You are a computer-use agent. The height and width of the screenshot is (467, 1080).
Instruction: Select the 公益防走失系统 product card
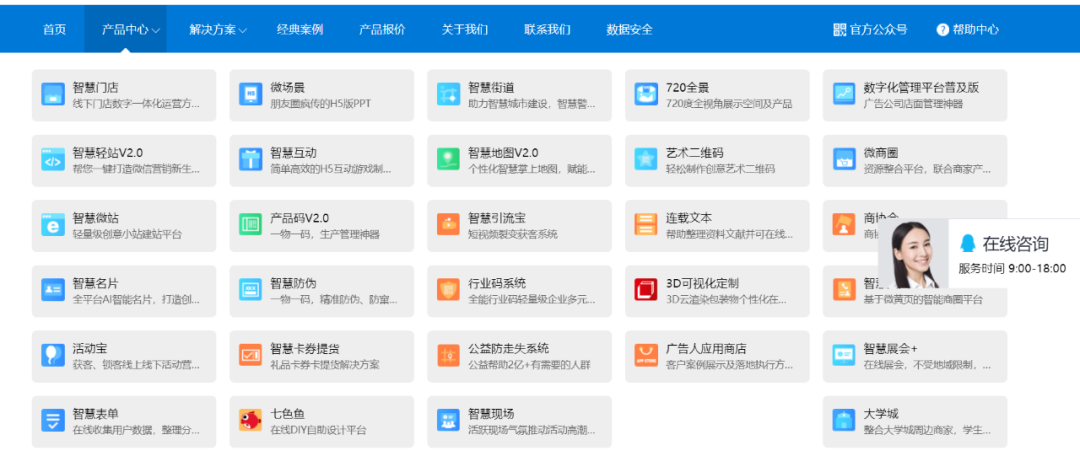coord(519,356)
